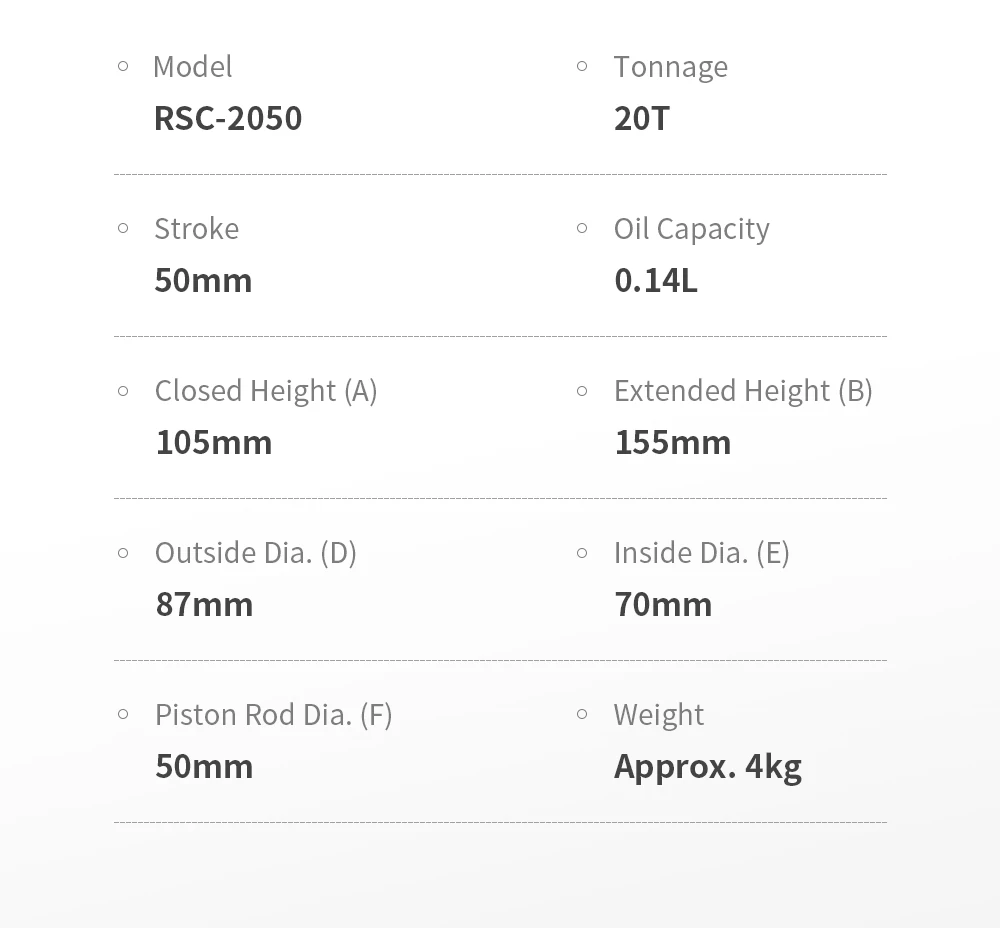Click the Inside Dia. (E) label

(702, 553)
